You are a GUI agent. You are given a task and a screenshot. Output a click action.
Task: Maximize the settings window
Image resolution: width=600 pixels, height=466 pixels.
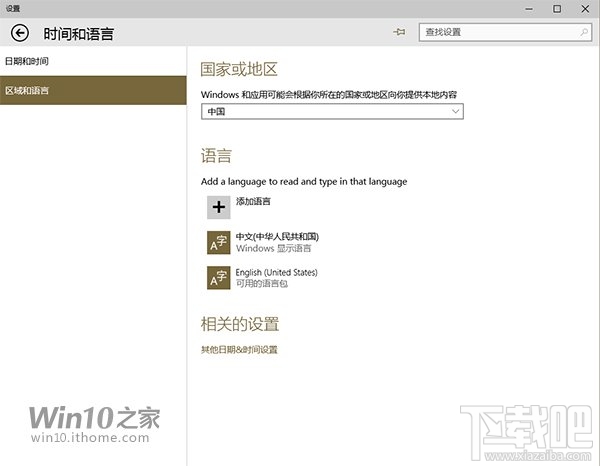pos(557,9)
